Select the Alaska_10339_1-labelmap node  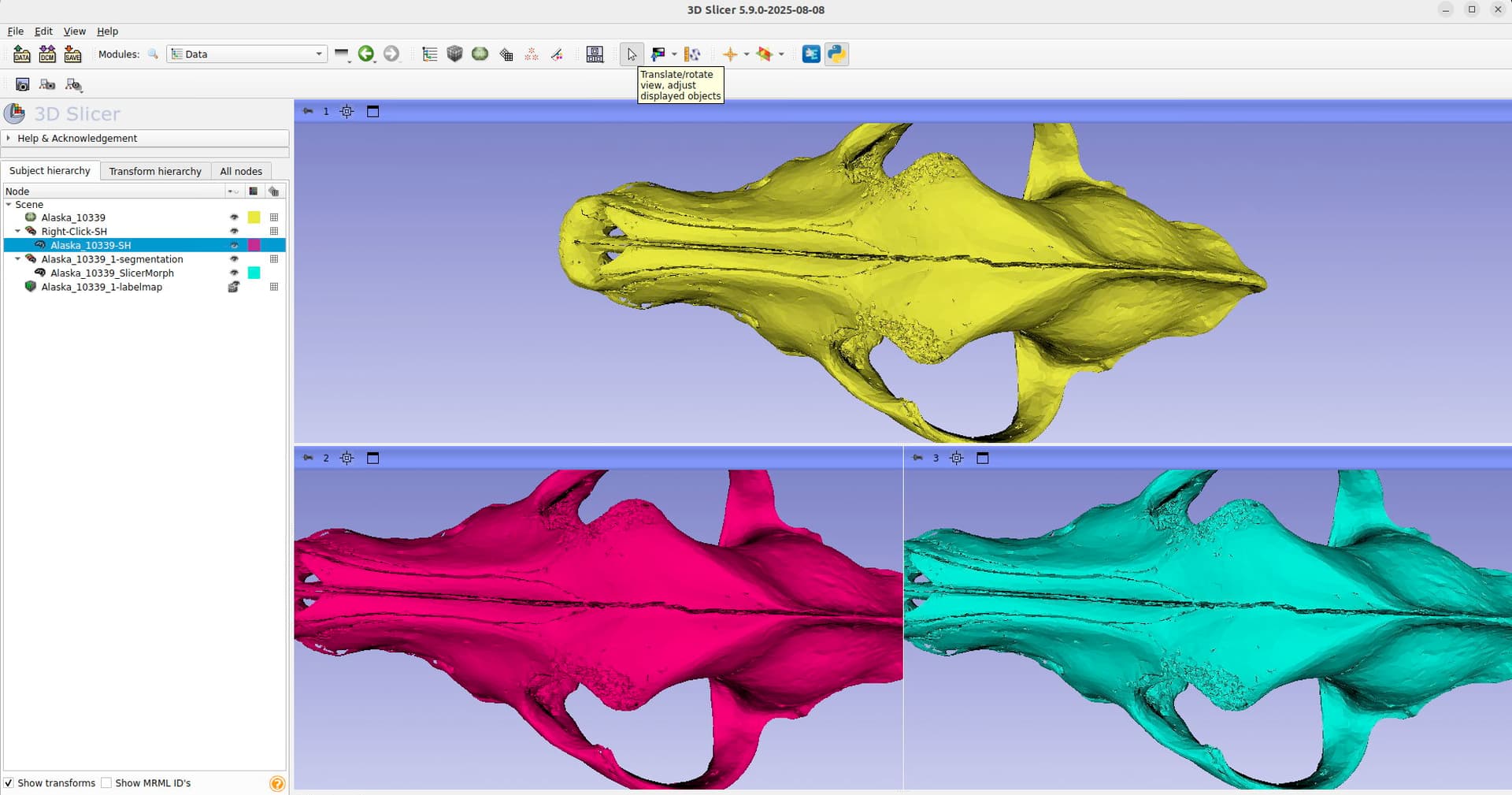pyautogui.click(x=102, y=287)
